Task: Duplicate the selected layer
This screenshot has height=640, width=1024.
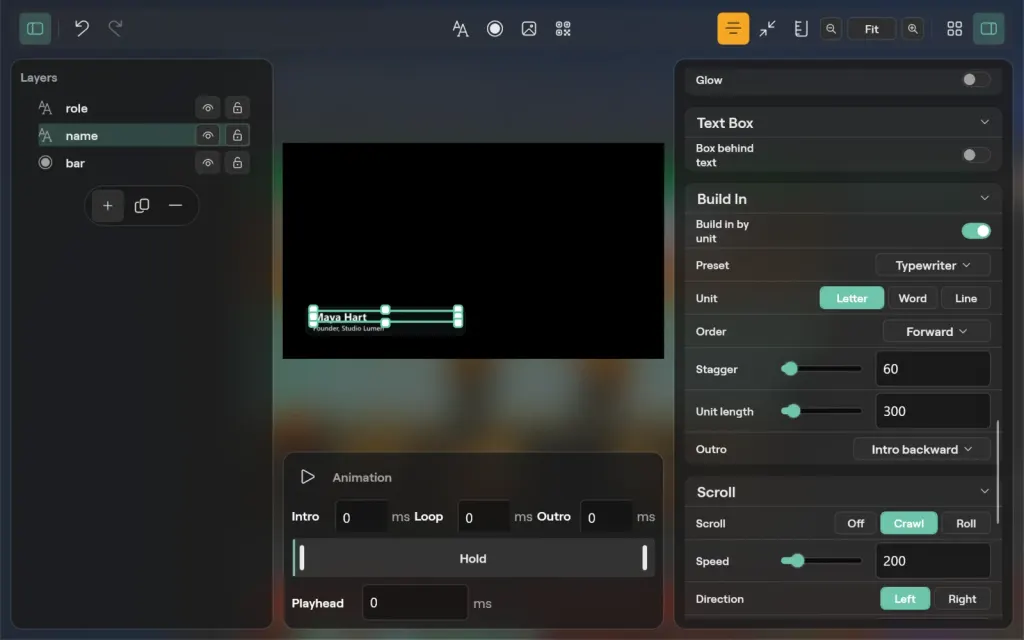Action: [x=142, y=206]
